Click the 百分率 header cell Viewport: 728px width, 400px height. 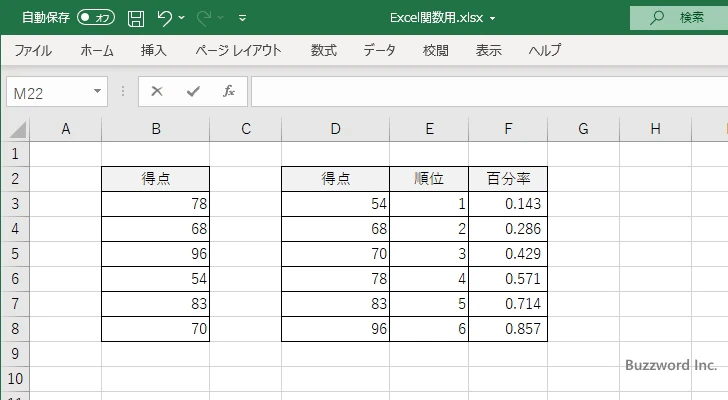508,179
